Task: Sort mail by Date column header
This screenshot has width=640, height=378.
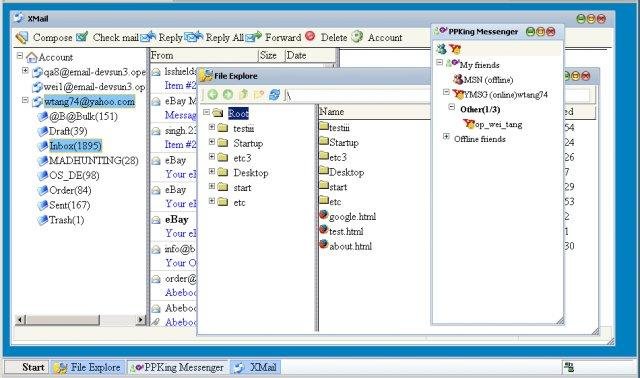Action: coord(310,55)
